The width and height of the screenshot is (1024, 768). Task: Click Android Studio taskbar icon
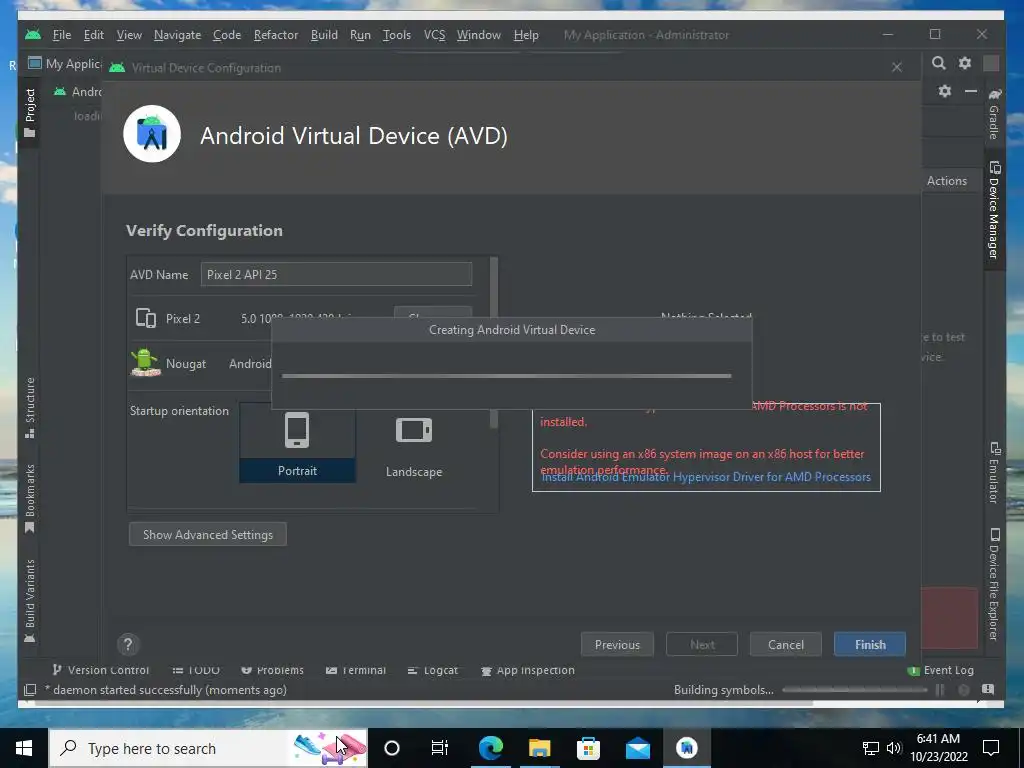(x=686, y=748)
